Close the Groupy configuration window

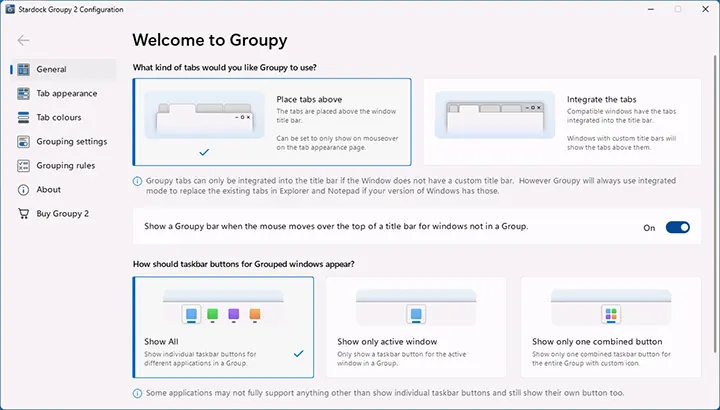(x=705, y=9)
